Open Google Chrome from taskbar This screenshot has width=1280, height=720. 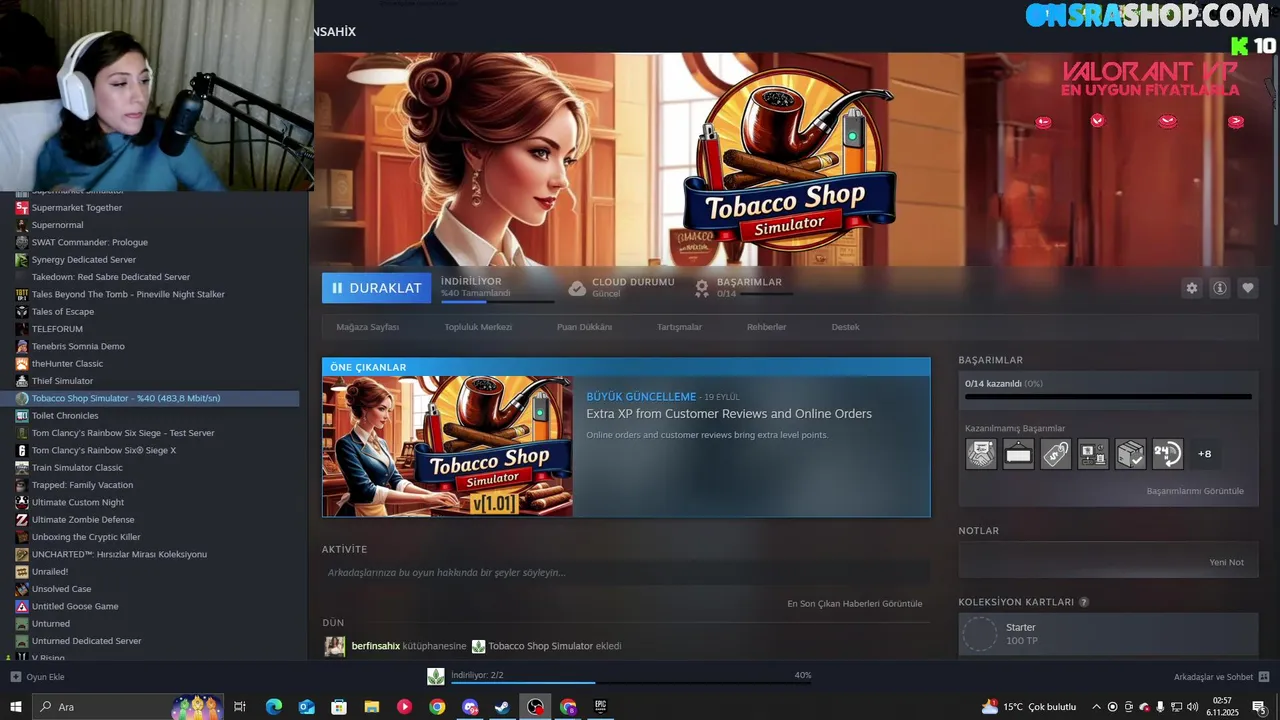click(437, 707)
